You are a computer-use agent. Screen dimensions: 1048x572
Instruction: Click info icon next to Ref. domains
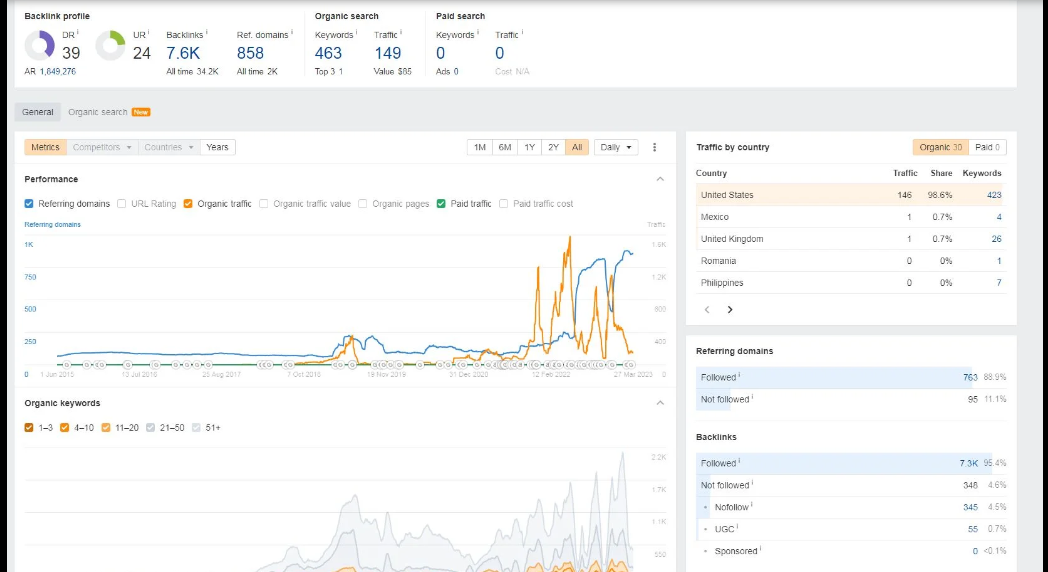tap(294, 33)
